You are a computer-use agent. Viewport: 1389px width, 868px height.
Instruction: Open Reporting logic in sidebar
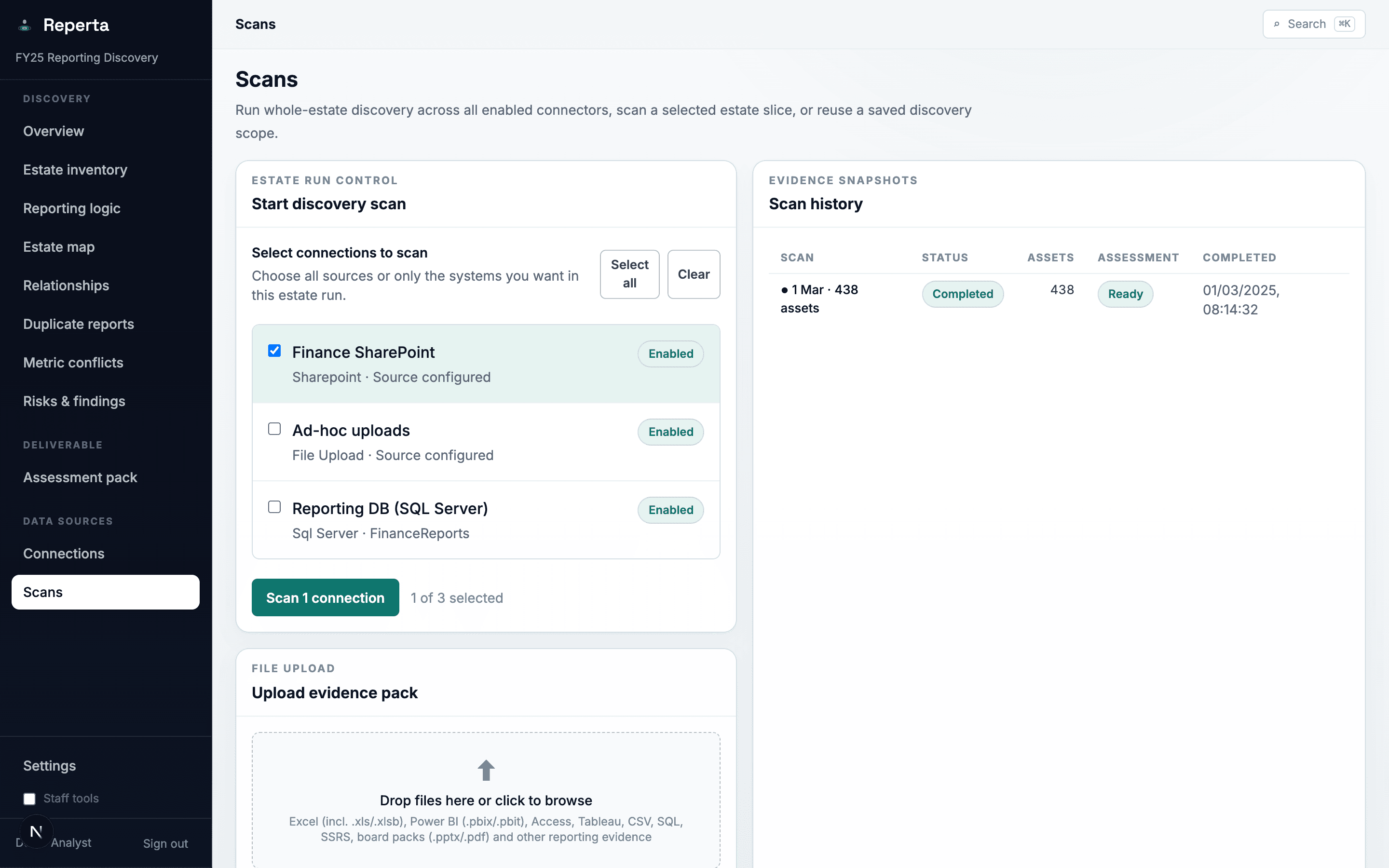point(106,208)
